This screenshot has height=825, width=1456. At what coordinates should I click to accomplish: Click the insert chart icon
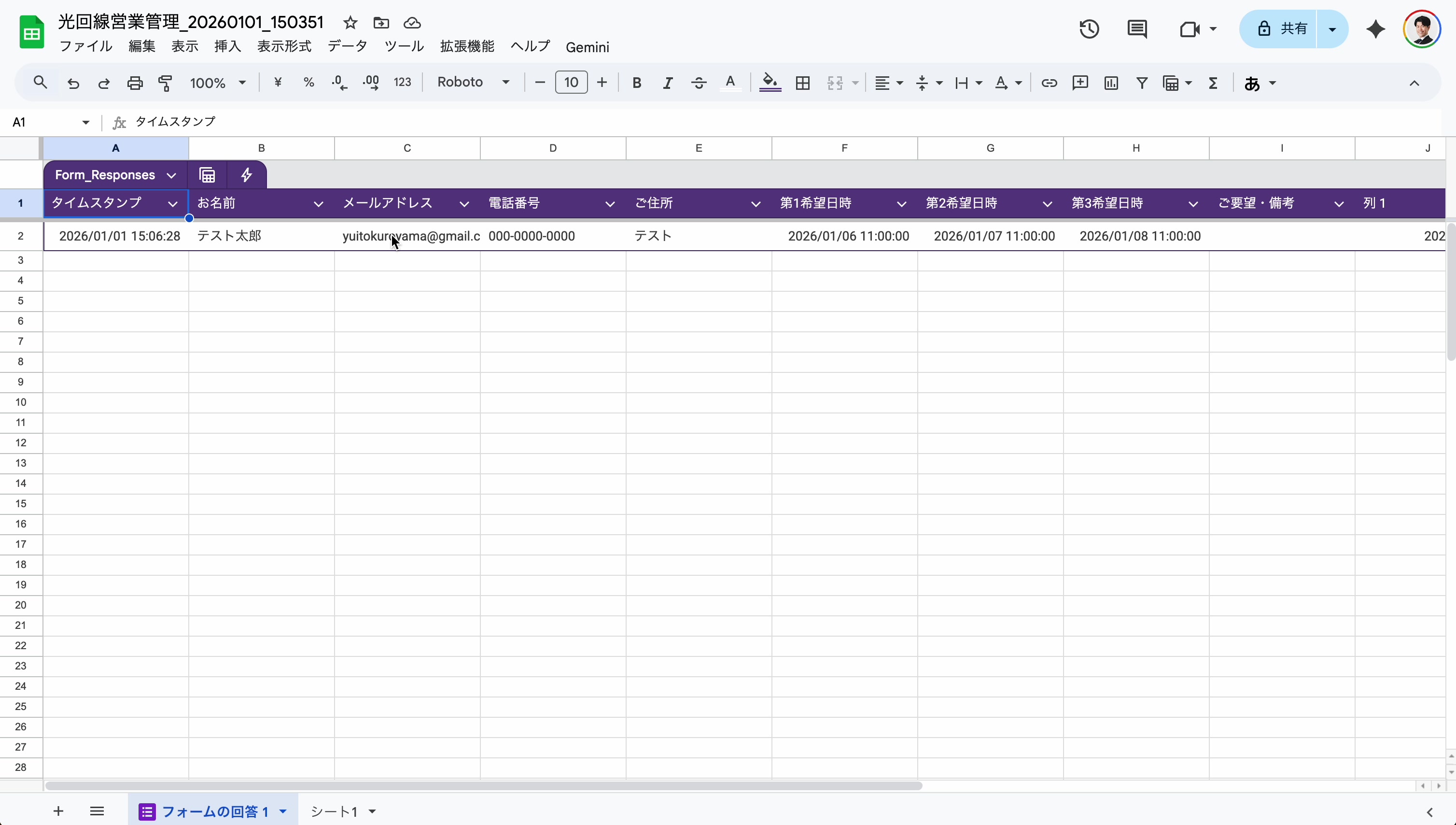(1111, 83)
